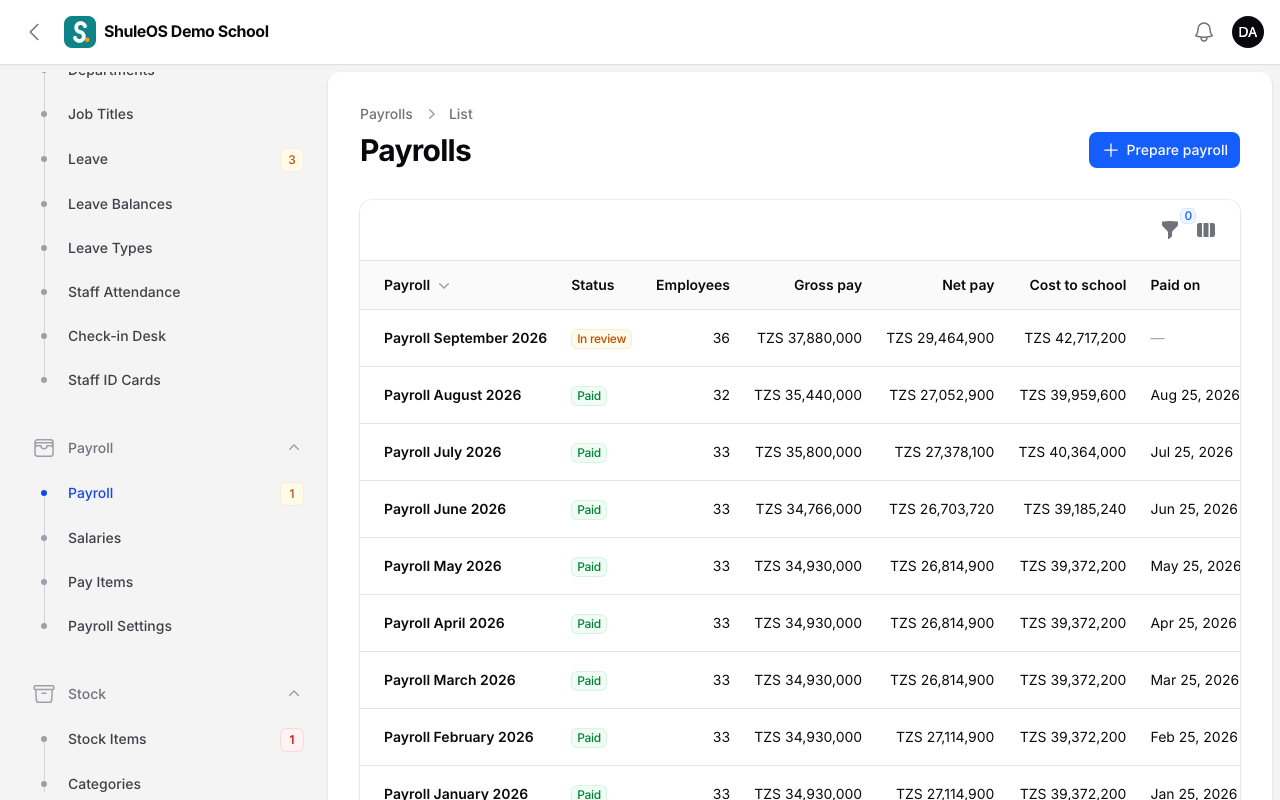Collapse the Payroll sidebar group
The width and height of the screenshot is (1280, 800).
tap(294, 448)
